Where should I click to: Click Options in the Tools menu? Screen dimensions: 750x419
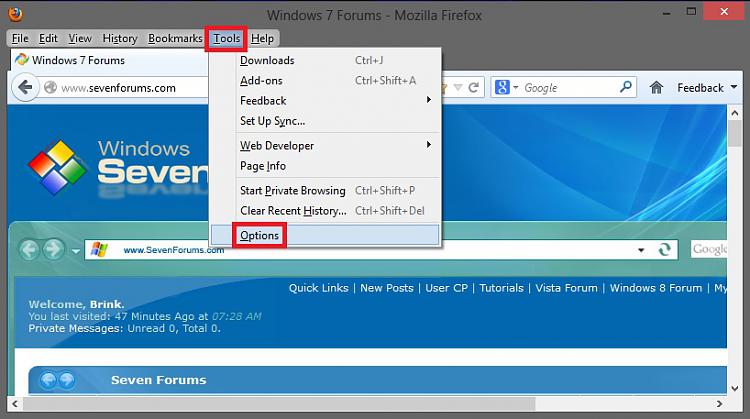tap(325, 235)
